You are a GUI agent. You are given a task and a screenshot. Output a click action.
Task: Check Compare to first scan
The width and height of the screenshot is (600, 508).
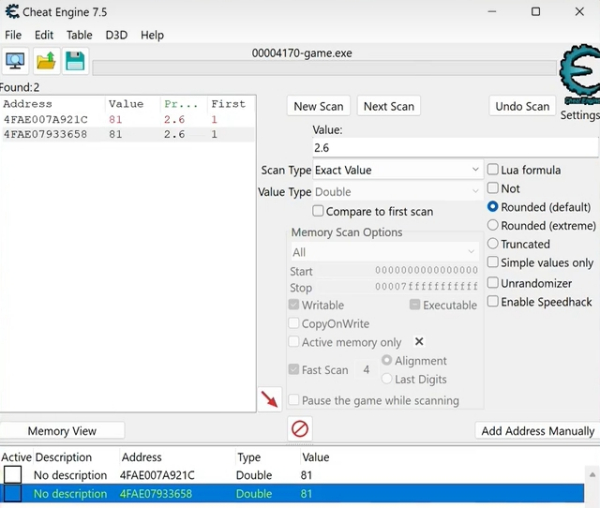point(318,211)
